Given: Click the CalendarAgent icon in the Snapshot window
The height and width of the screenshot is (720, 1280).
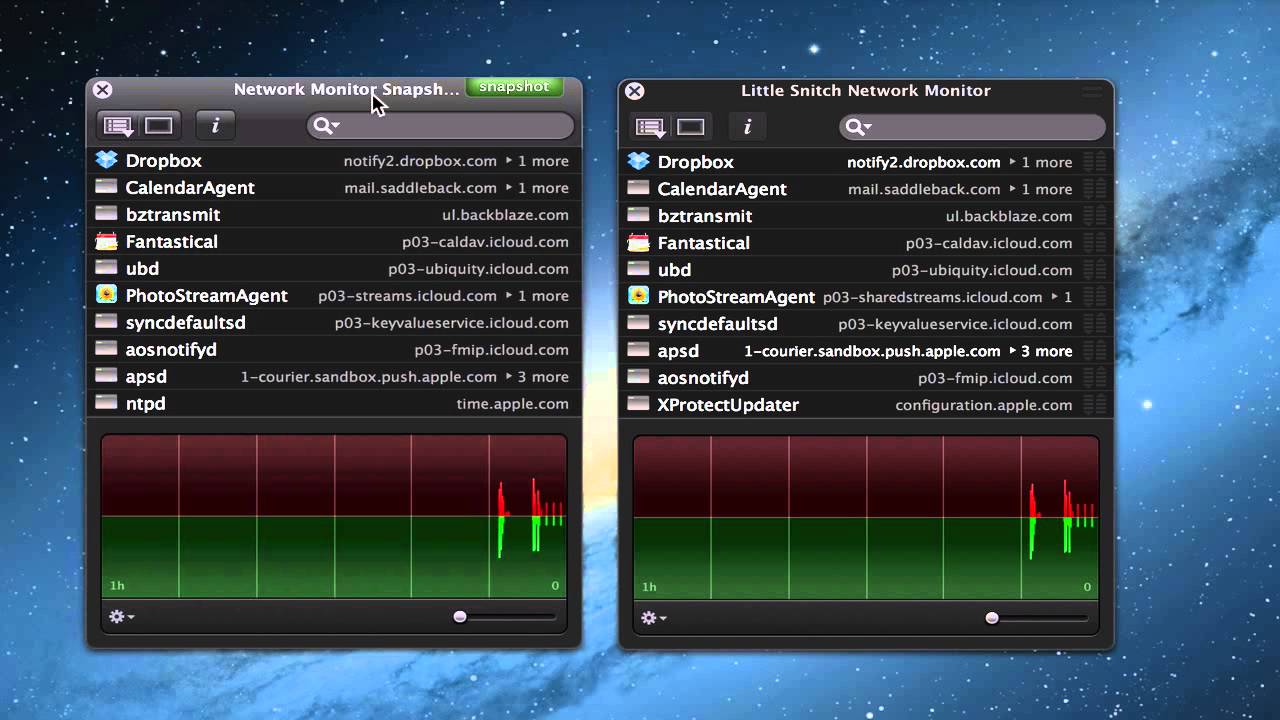Looking at the screenshot, I should tap(107, 187).
